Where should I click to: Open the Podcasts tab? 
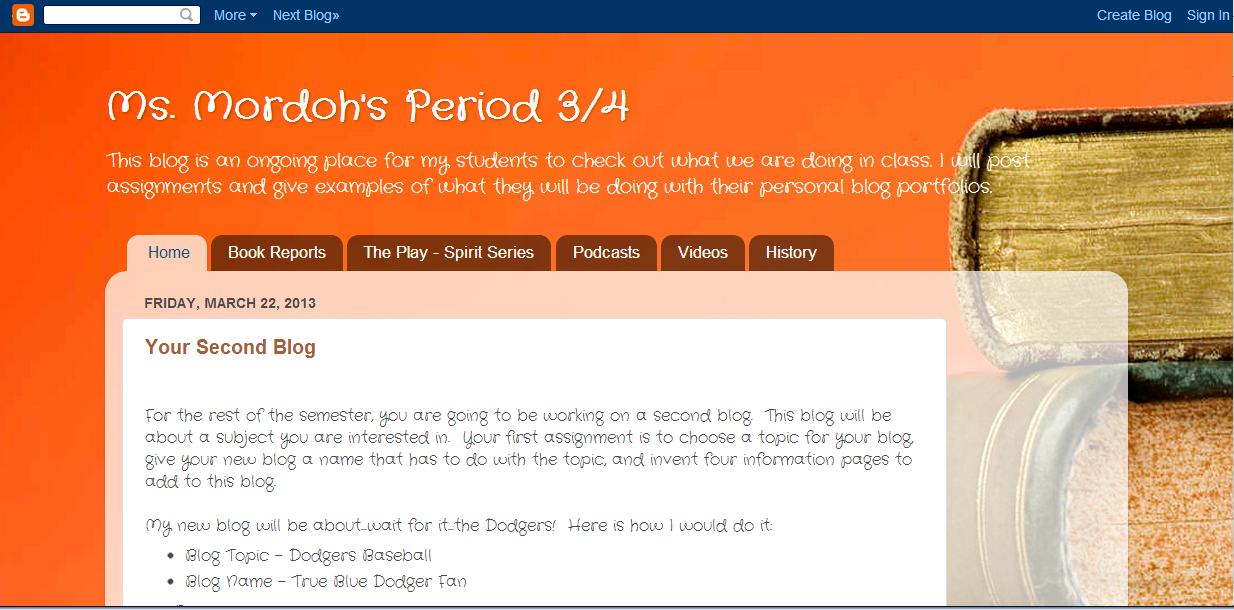click(x=606, y=253)
